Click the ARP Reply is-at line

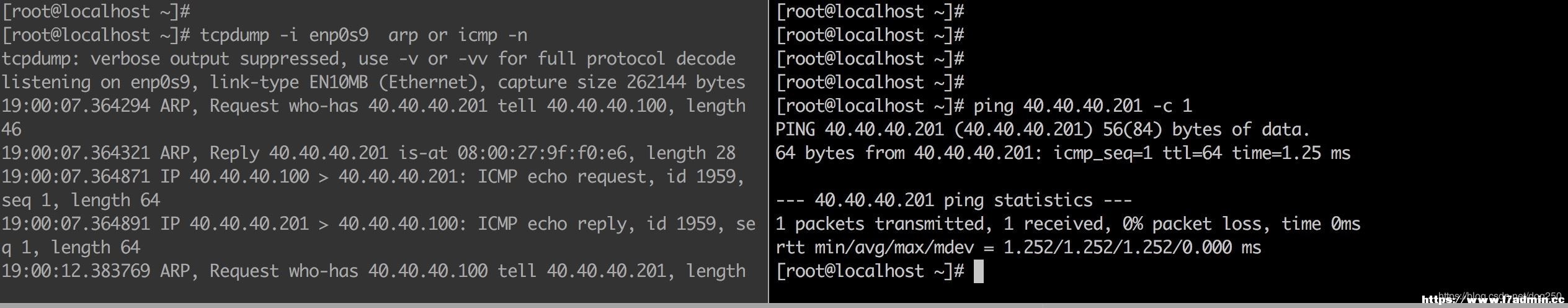(x=368, y=153)
